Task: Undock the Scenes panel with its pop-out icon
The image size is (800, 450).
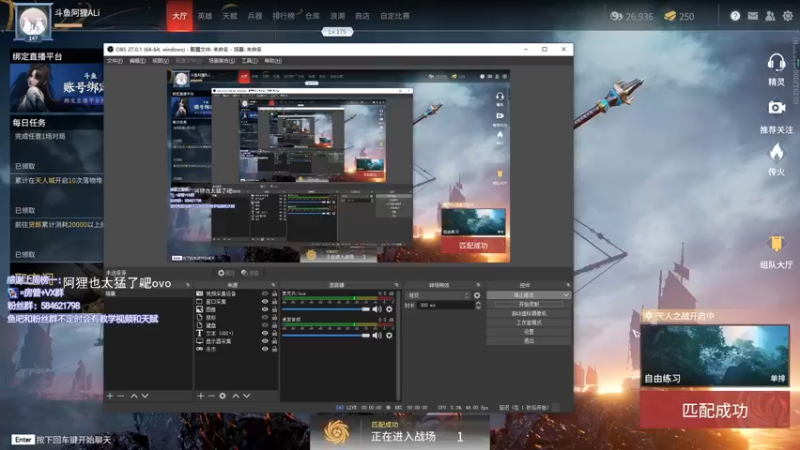Action: click(x=187, y=285)
